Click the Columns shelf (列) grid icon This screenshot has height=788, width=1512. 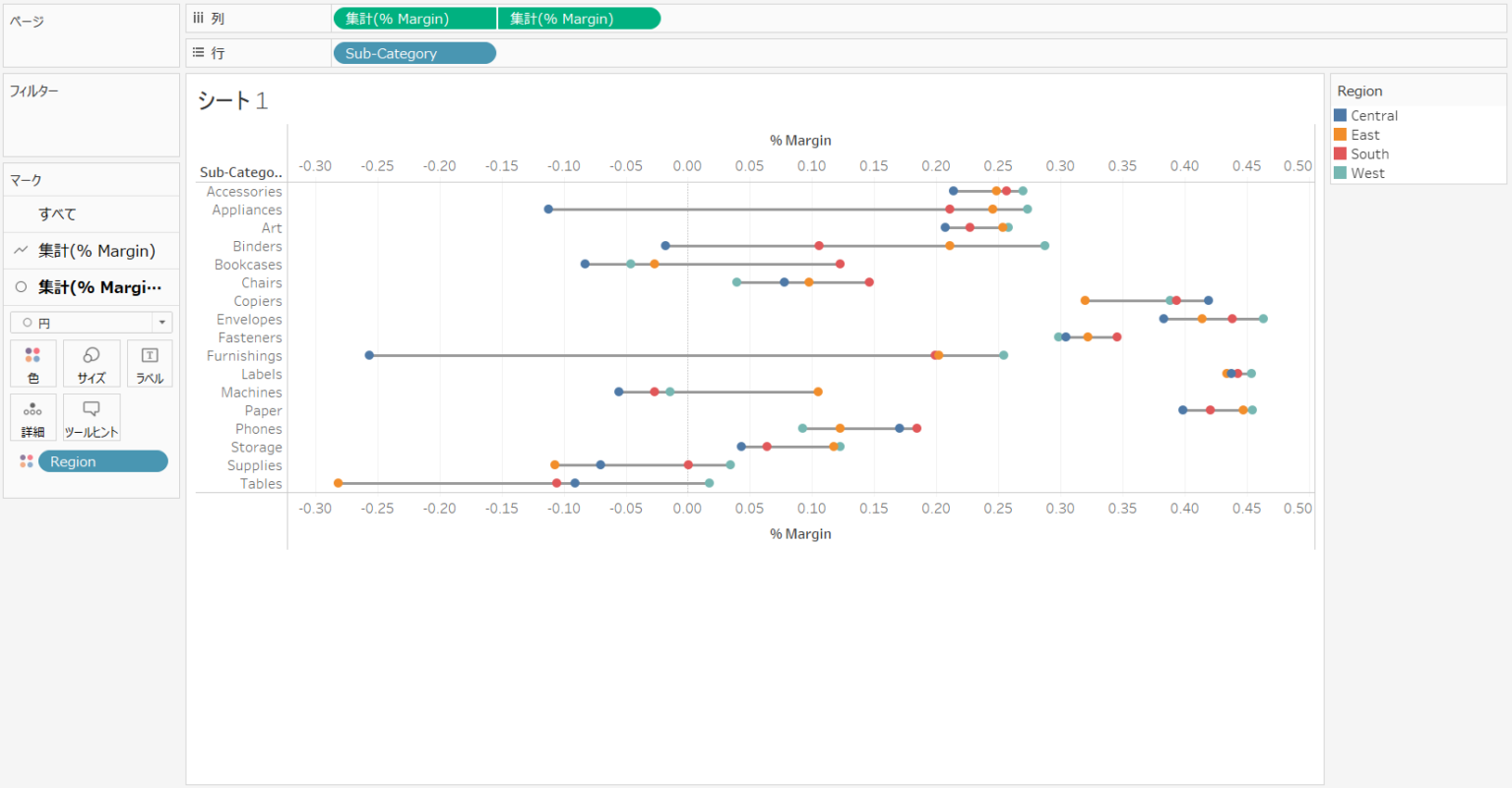pyautogui.click(x=200, y=17)
